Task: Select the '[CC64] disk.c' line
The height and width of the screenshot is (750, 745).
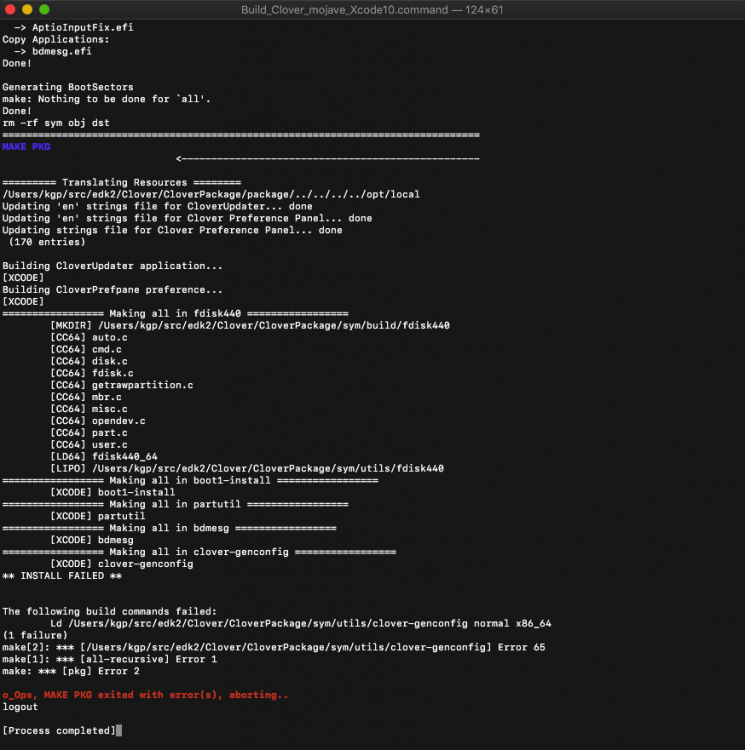Action: 89,362
